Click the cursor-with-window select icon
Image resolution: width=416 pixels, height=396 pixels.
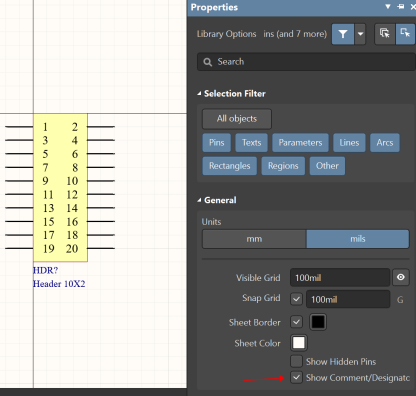385,33
